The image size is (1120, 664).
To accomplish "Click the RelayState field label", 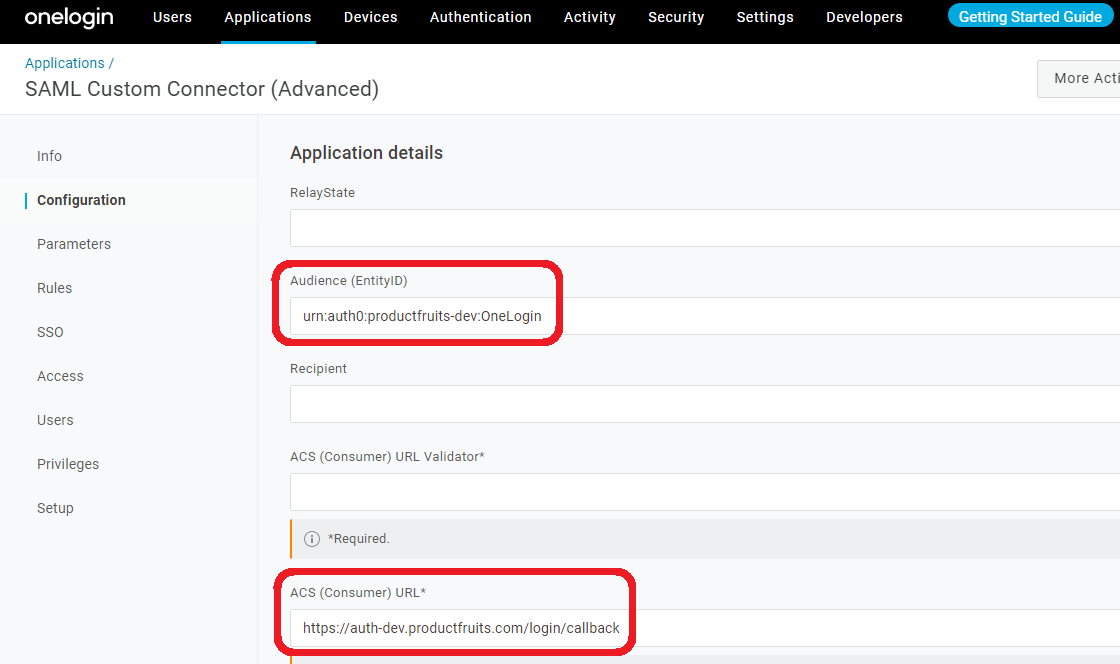I will (322, 193).
